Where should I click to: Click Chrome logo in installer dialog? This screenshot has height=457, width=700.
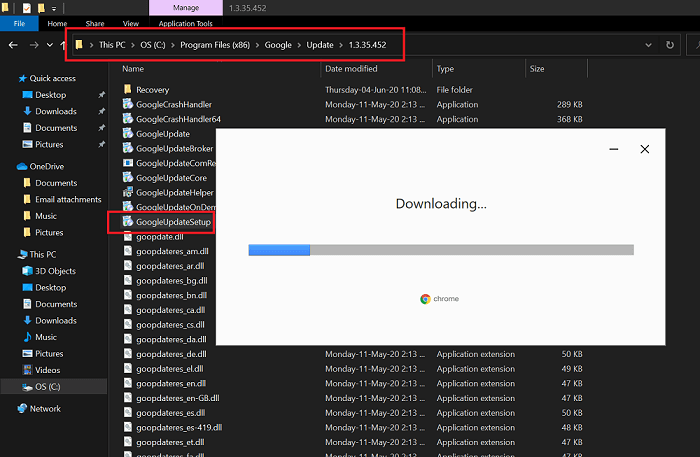(x=425, y=299)
